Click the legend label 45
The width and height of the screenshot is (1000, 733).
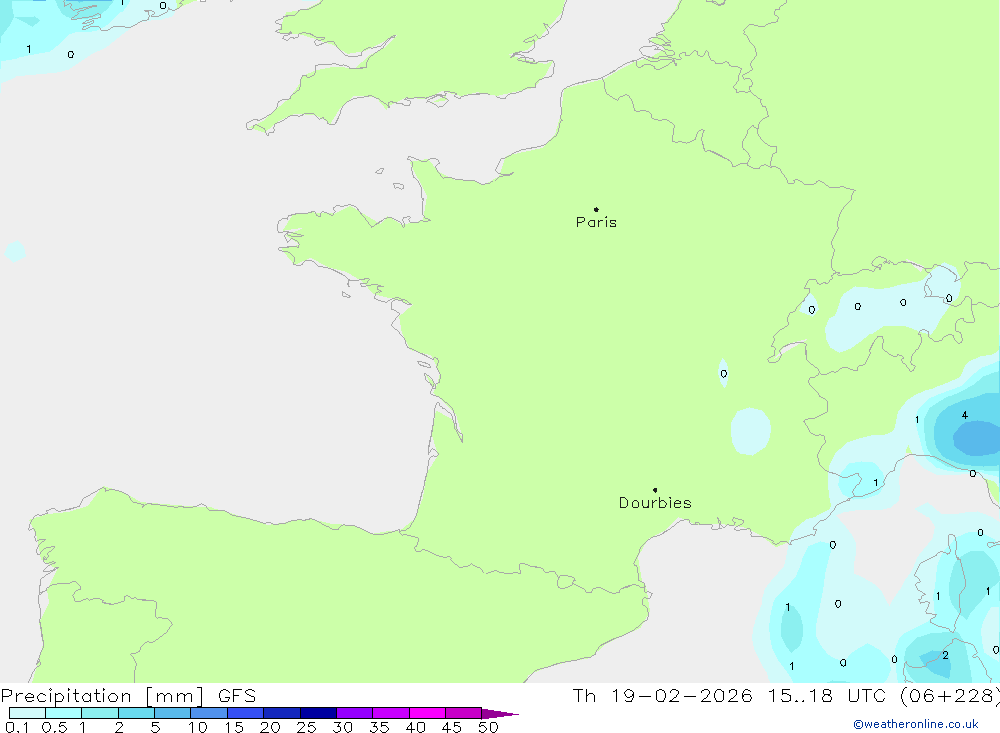click(x=452, y=727)
